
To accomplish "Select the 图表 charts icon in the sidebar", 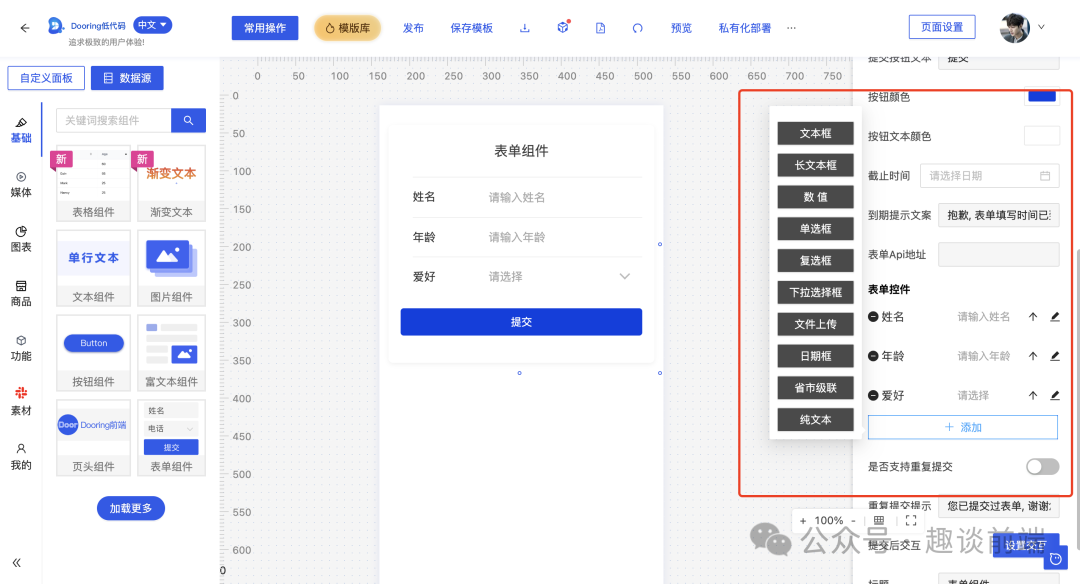I will click(x=20, y=239).
